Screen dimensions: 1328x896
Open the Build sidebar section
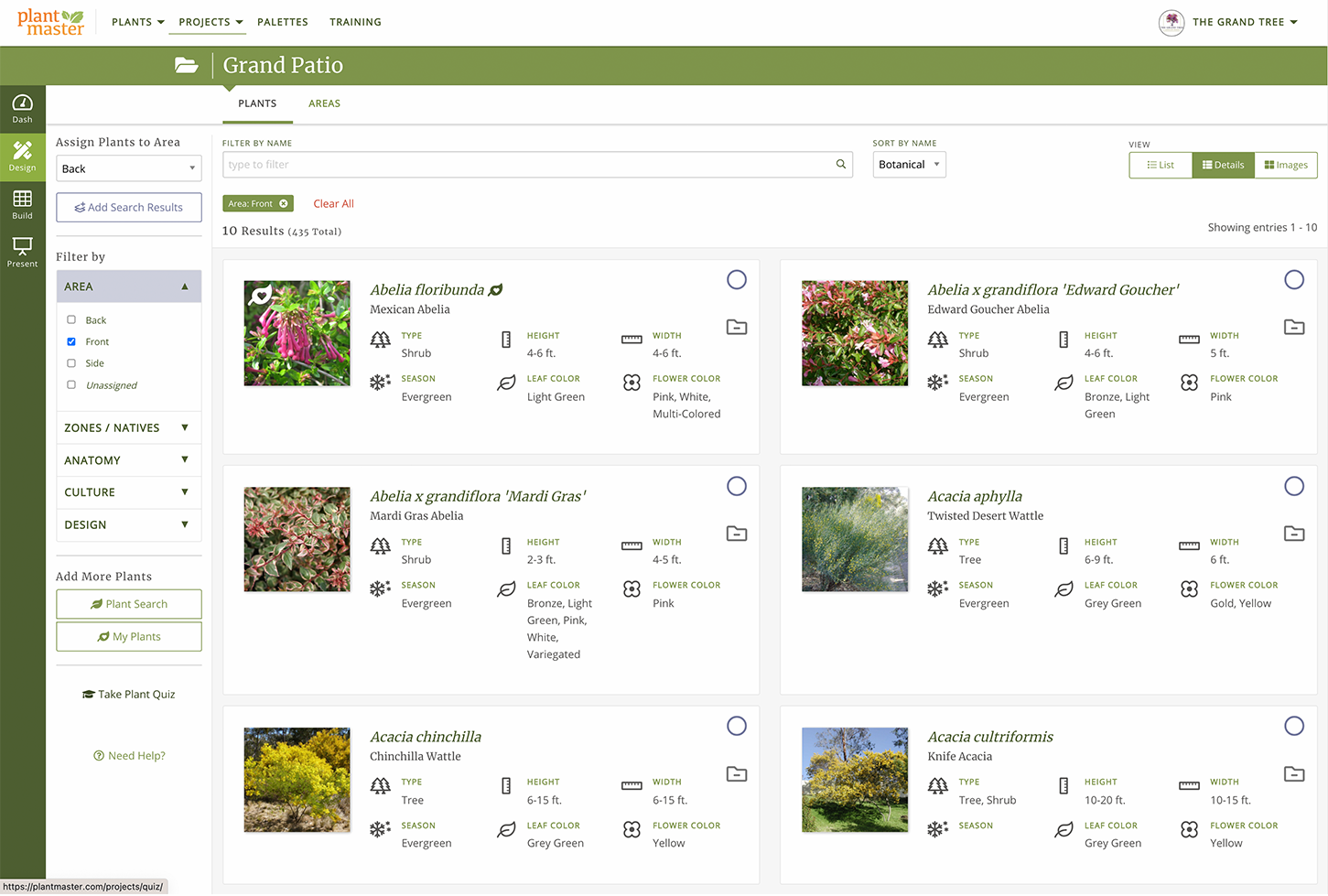click(x=22, y=204)
